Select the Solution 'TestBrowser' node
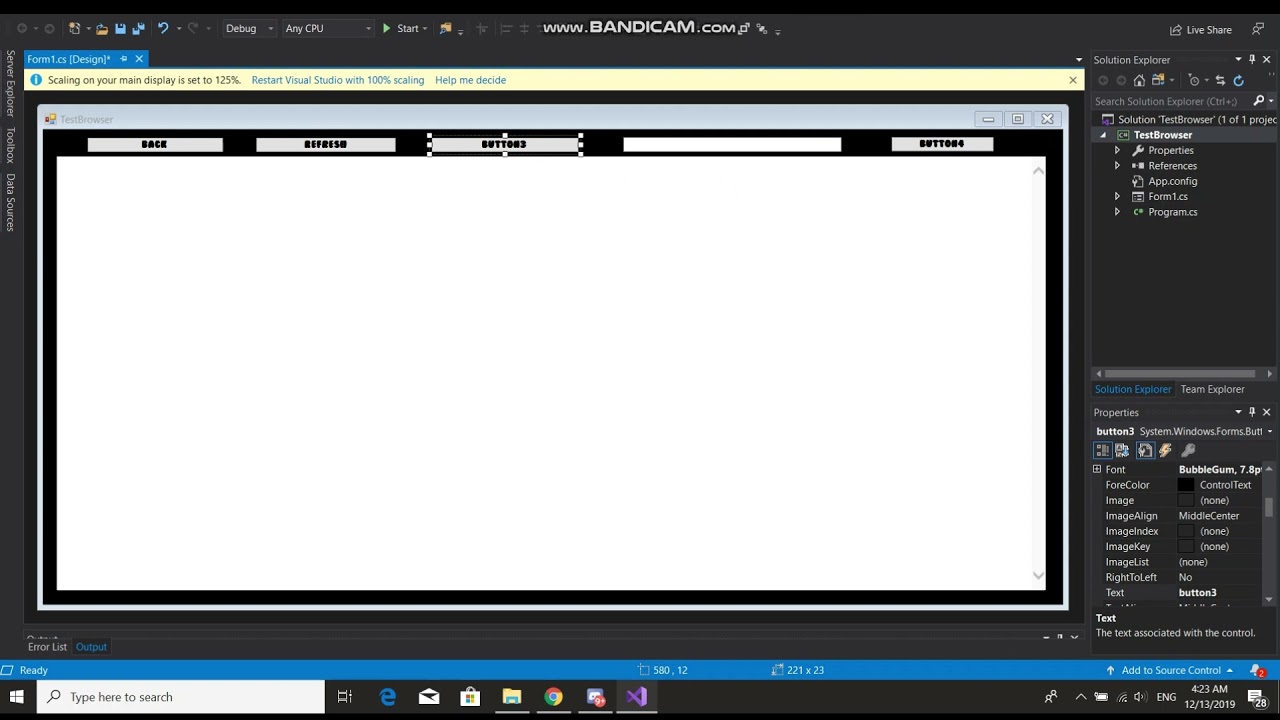 (1188, 119)
